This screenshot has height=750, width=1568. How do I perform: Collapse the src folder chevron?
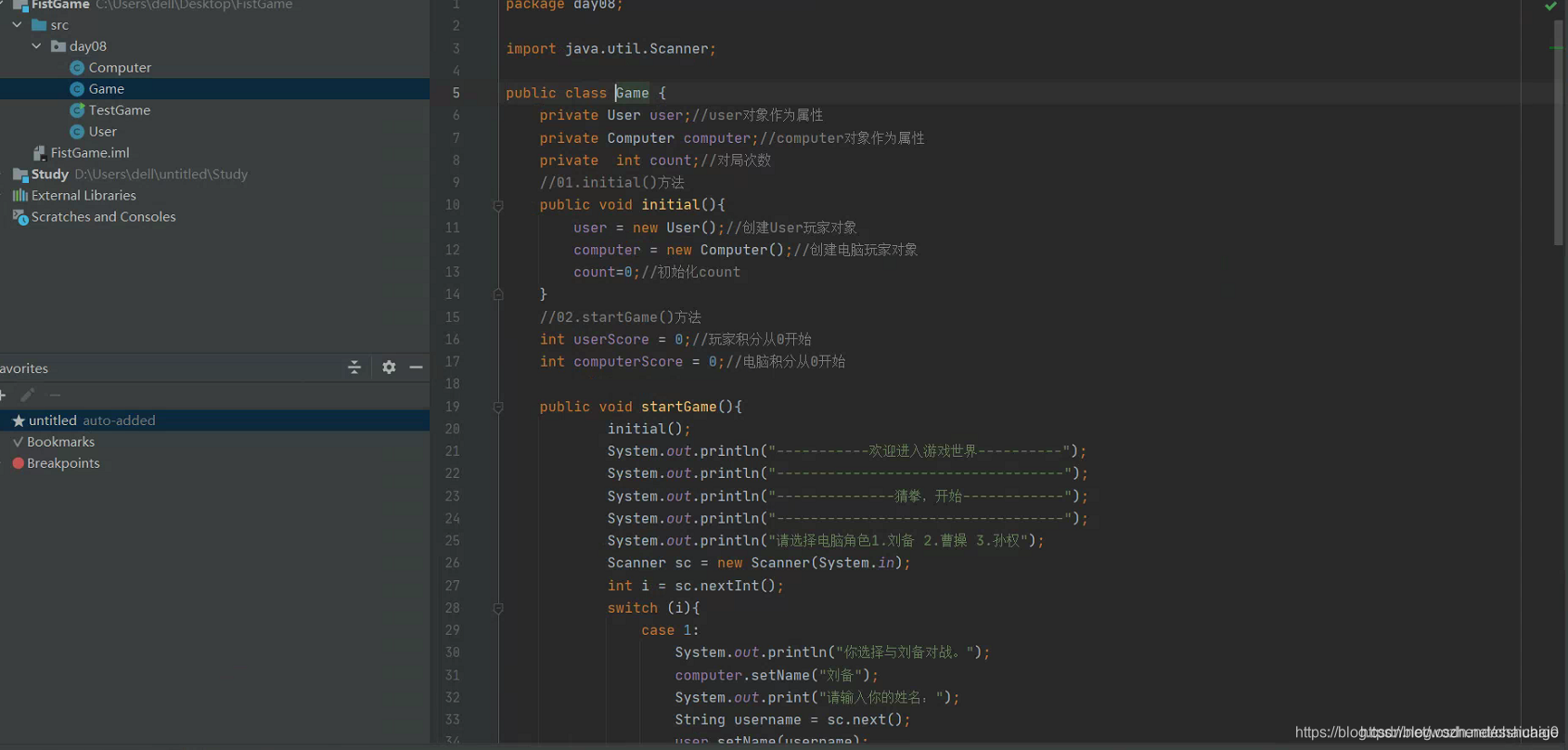[18, 25]
